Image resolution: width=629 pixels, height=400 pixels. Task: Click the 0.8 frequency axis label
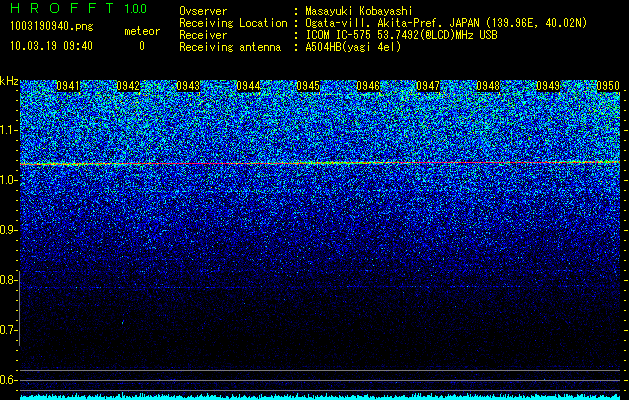8,280
